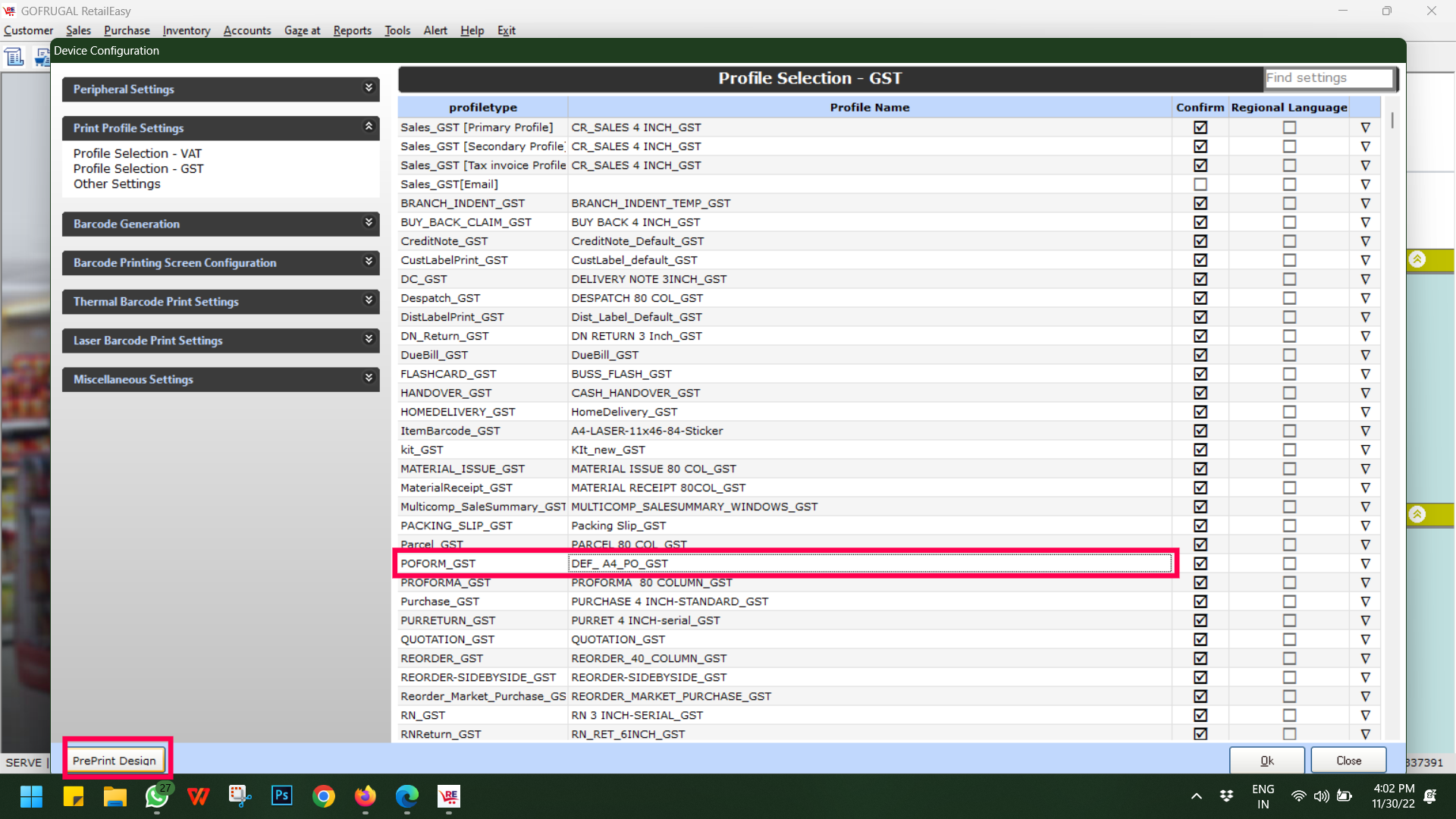Open File Explorer from the taskbar

click(115, 796)
